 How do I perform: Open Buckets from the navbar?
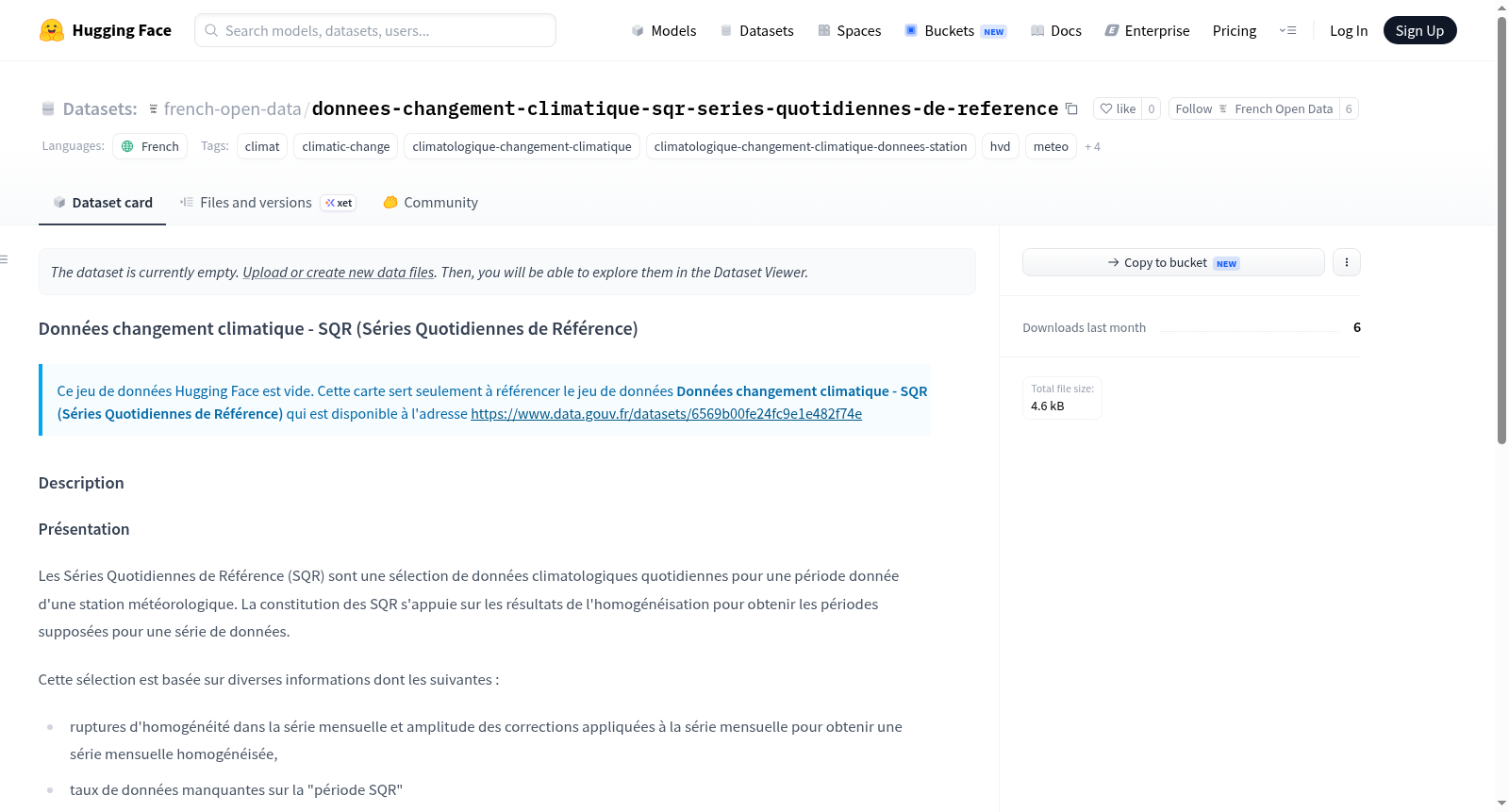coord(955,30)
